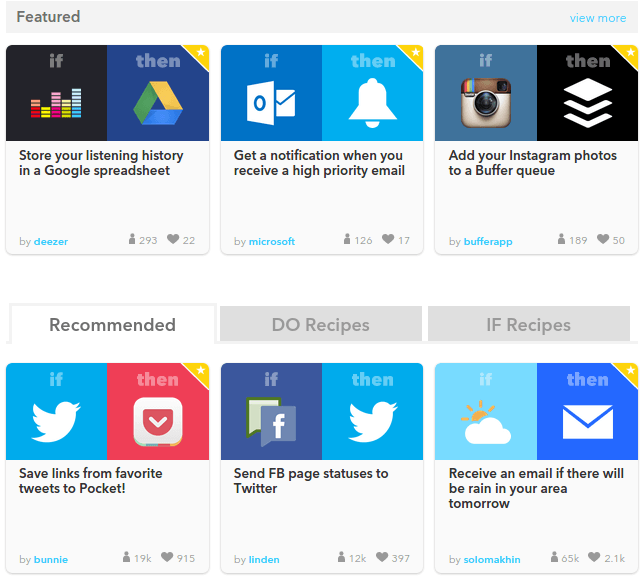Click the Instagram camera icon
The width and height of the screenshot is (643, 579).
486,103
